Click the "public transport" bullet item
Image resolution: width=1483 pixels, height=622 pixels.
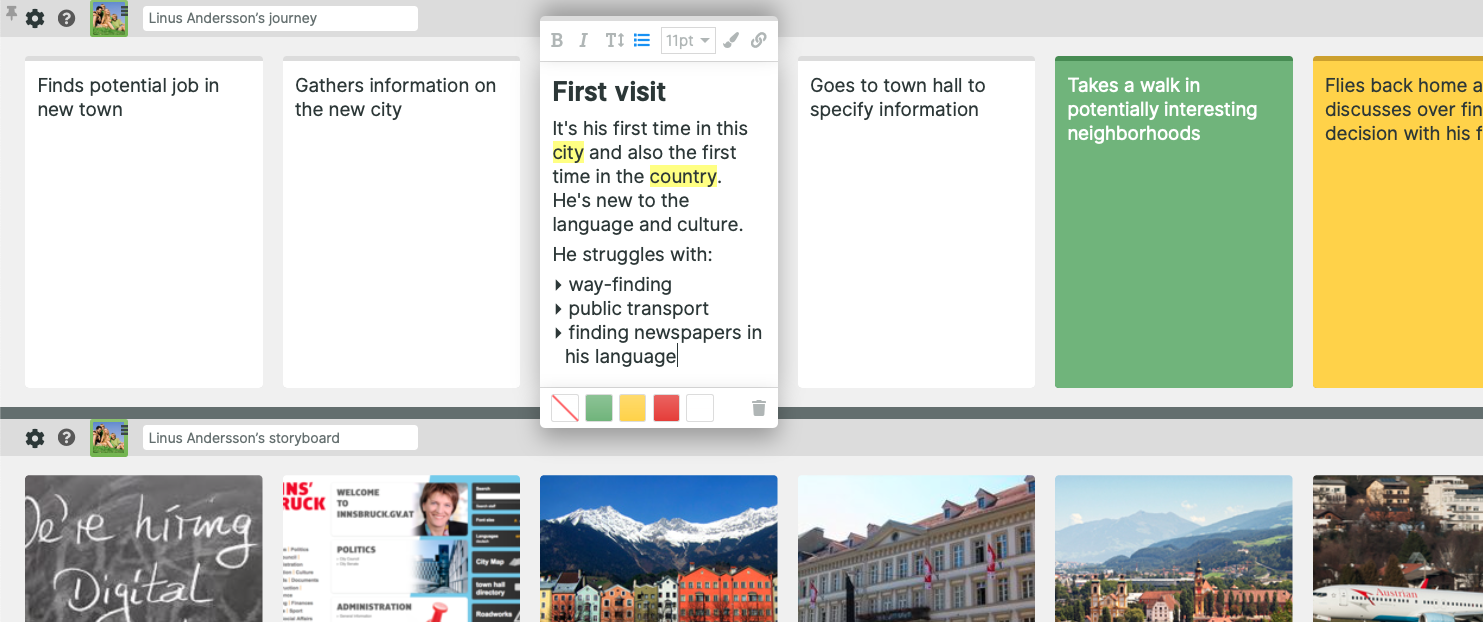point(639,309)
